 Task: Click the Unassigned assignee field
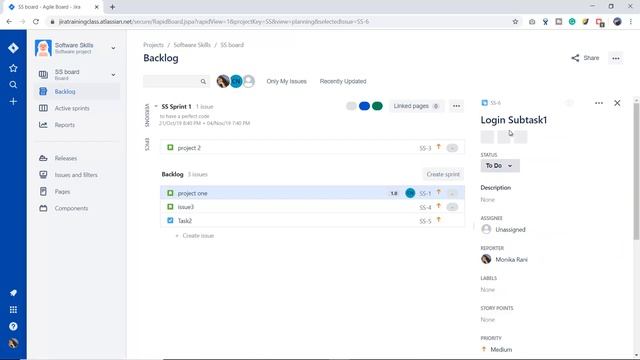503,229
